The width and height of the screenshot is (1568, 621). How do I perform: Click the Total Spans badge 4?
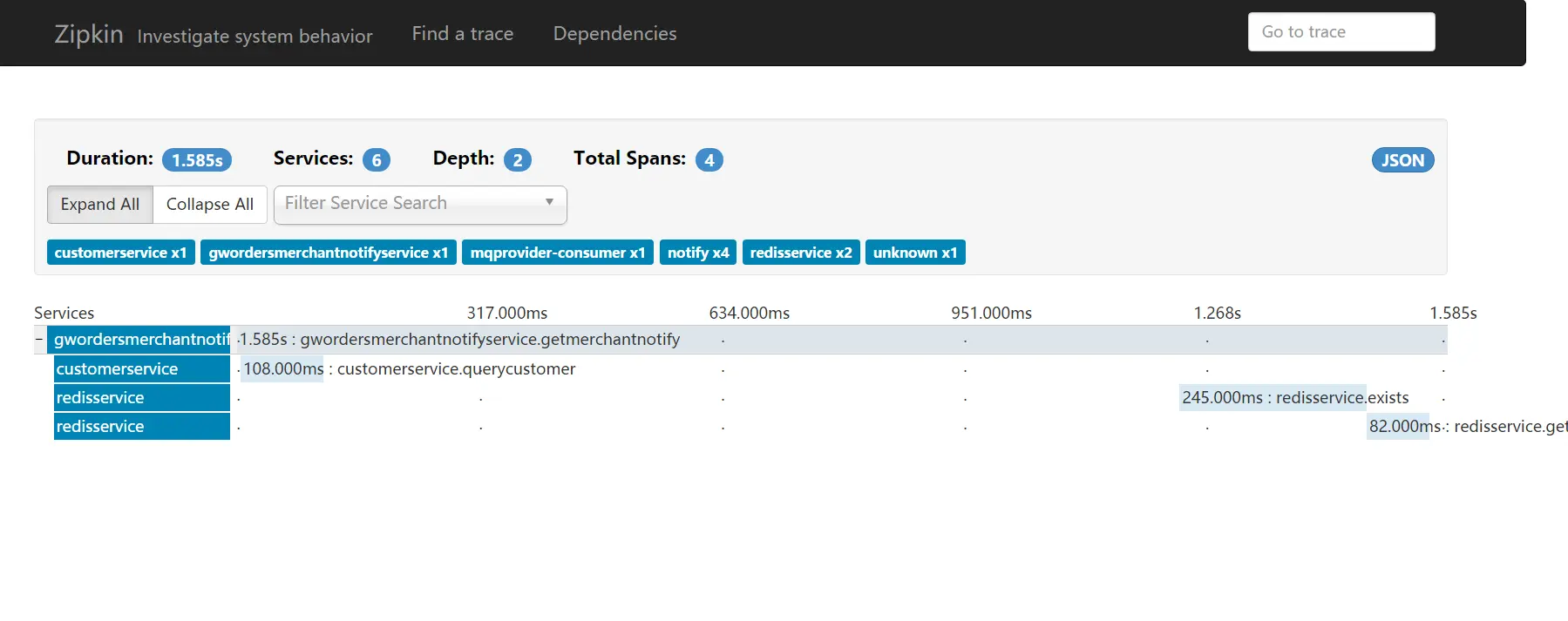[709, 160]
